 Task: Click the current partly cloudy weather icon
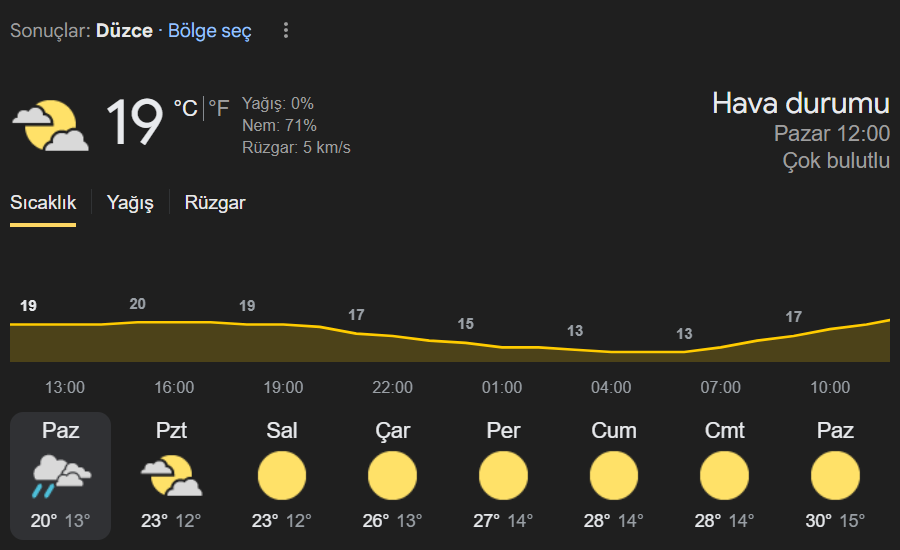click(51, 126)
